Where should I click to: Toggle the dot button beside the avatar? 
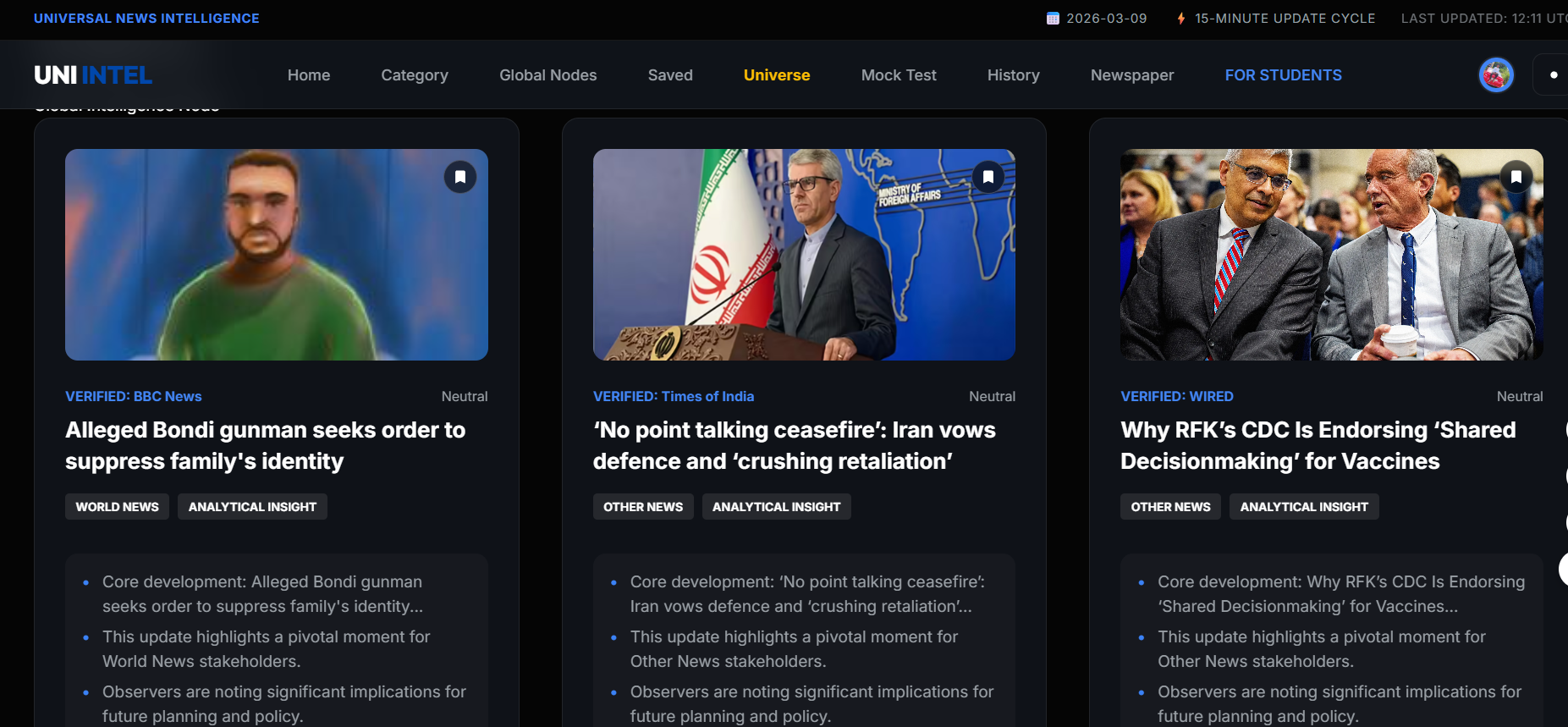click(x=1553, y=75)
